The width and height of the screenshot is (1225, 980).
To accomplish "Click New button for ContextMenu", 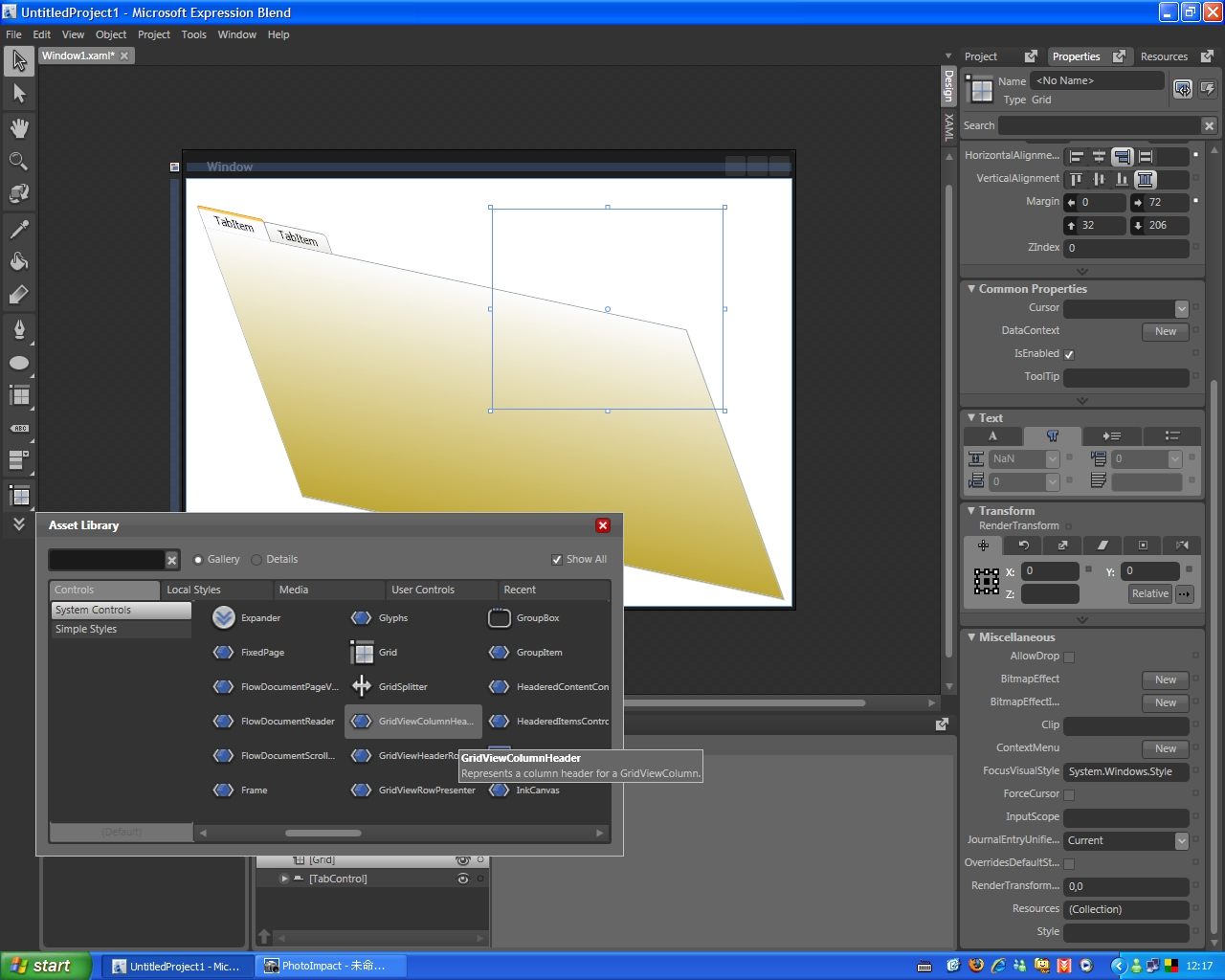I will 1165,749.
